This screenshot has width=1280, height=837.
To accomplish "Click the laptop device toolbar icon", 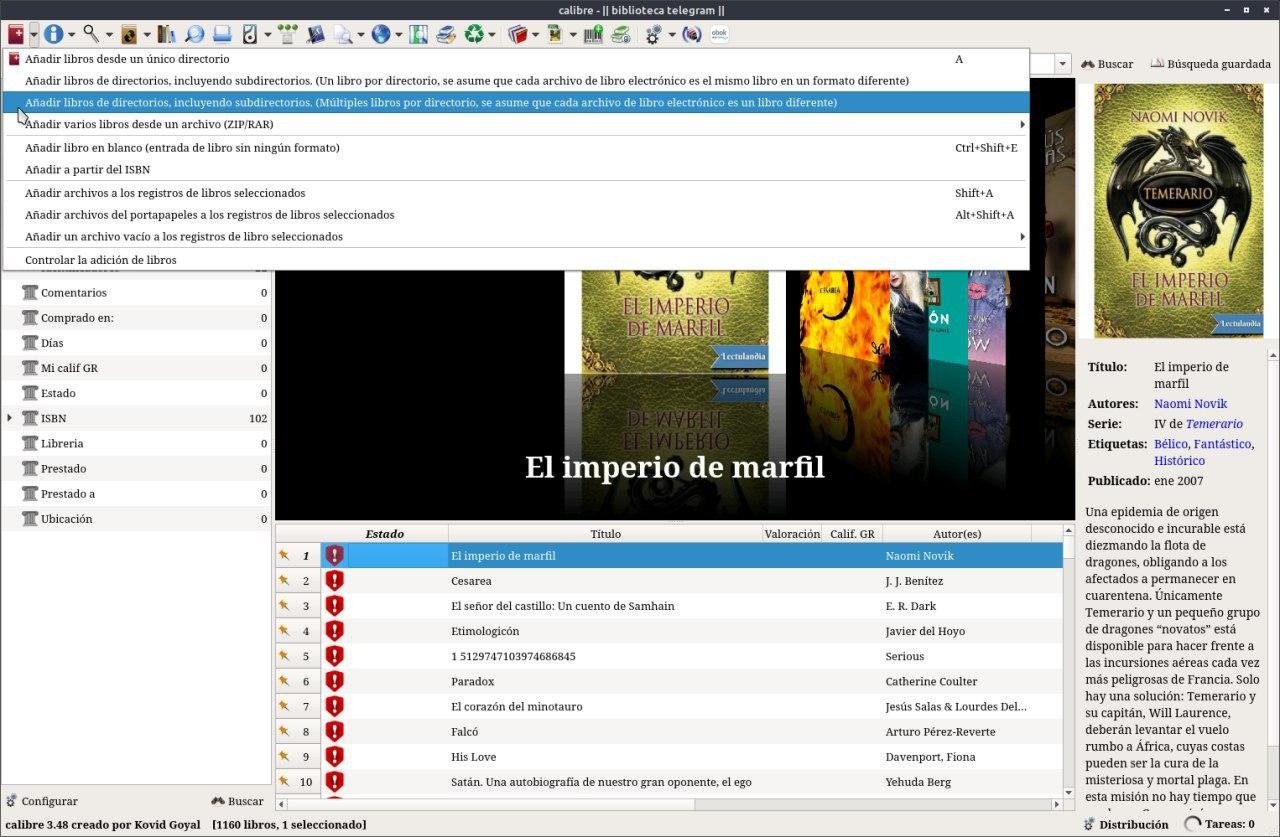I will pyautogui.click(x=222, y=35).
